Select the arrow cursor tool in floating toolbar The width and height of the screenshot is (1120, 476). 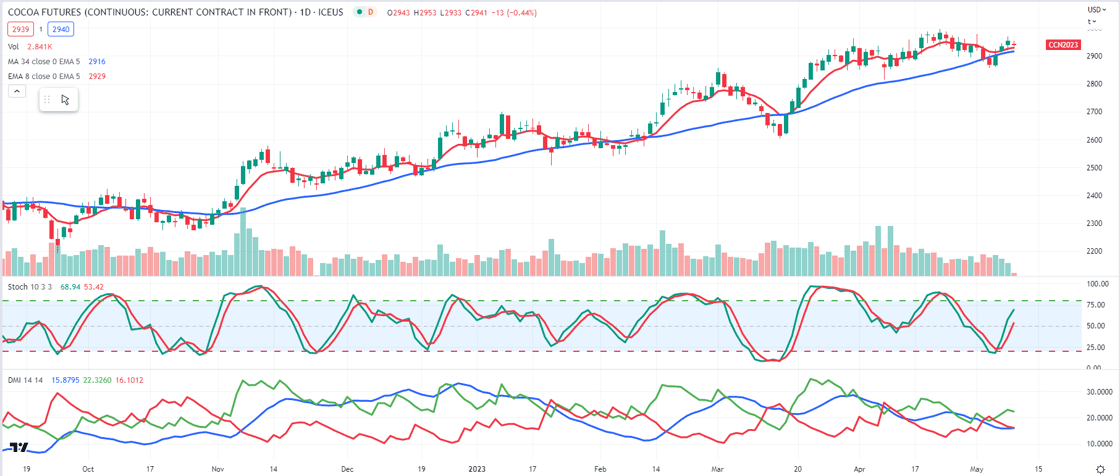tap(65, 99)
